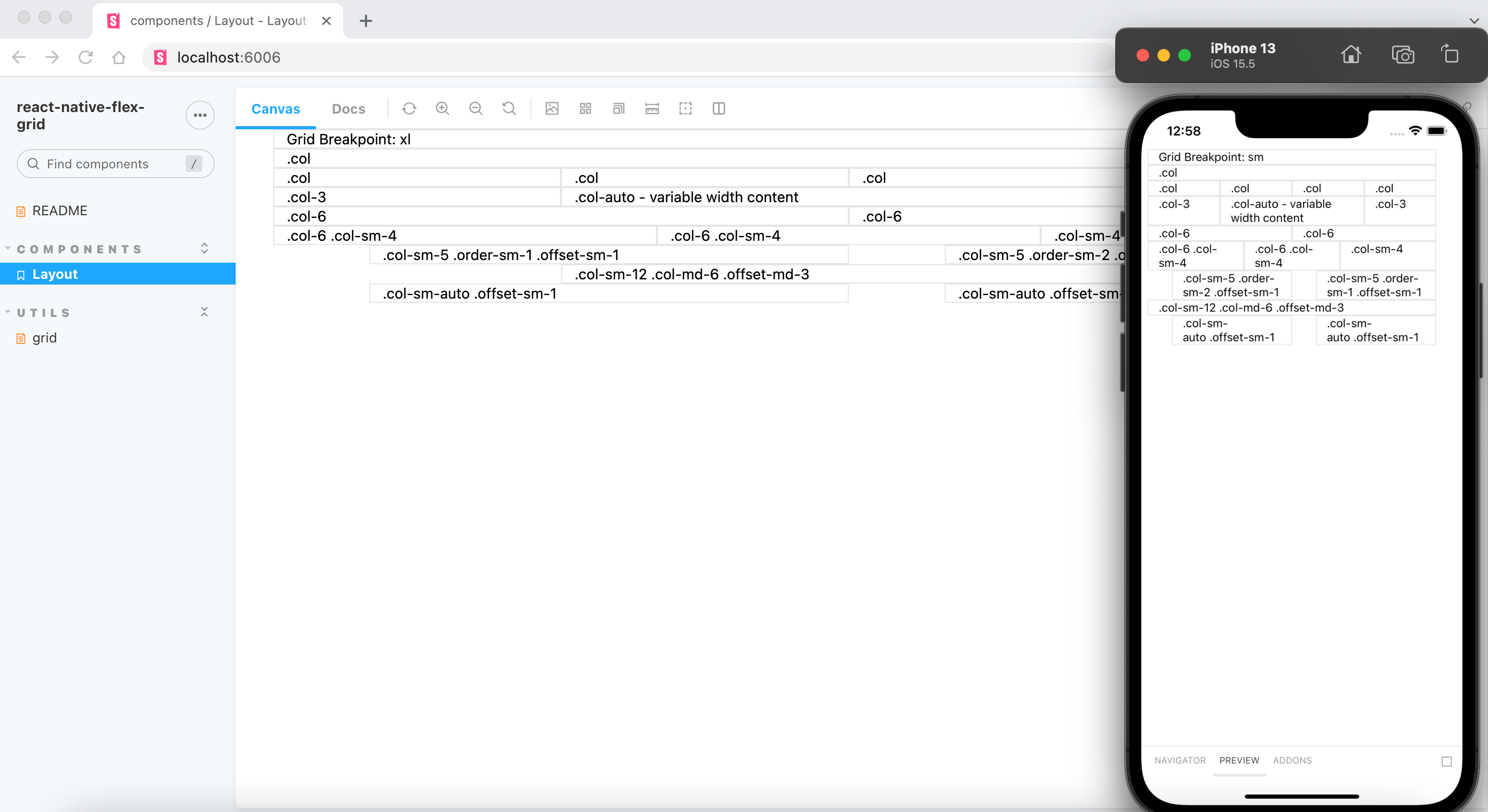Click the zoom out icon
Screen dimensions: 1488x812
pyautogui.click(x=476, y=108)
